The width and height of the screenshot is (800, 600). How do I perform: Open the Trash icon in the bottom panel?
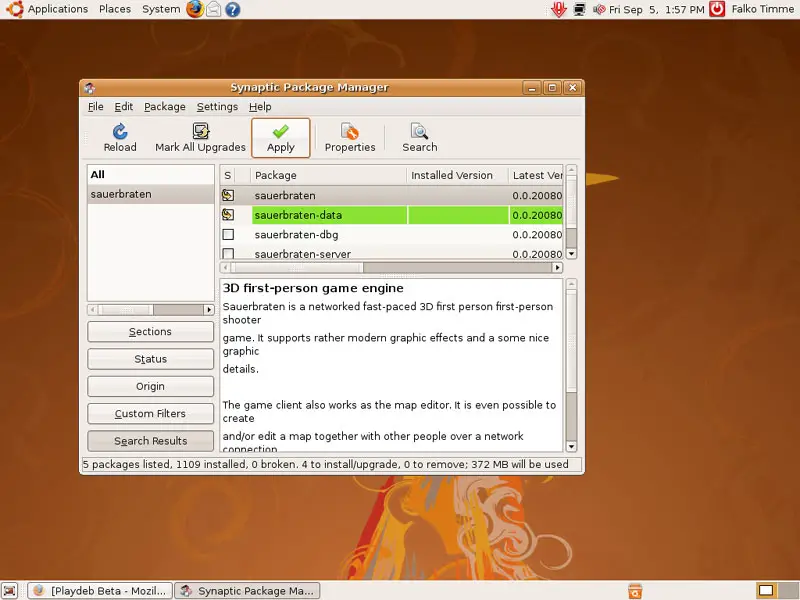[x=635, y=590]
